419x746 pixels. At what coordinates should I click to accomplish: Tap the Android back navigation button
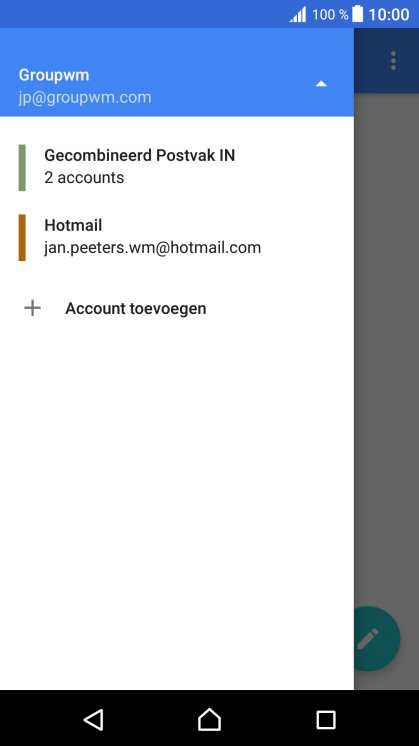(x=94, y=719)
